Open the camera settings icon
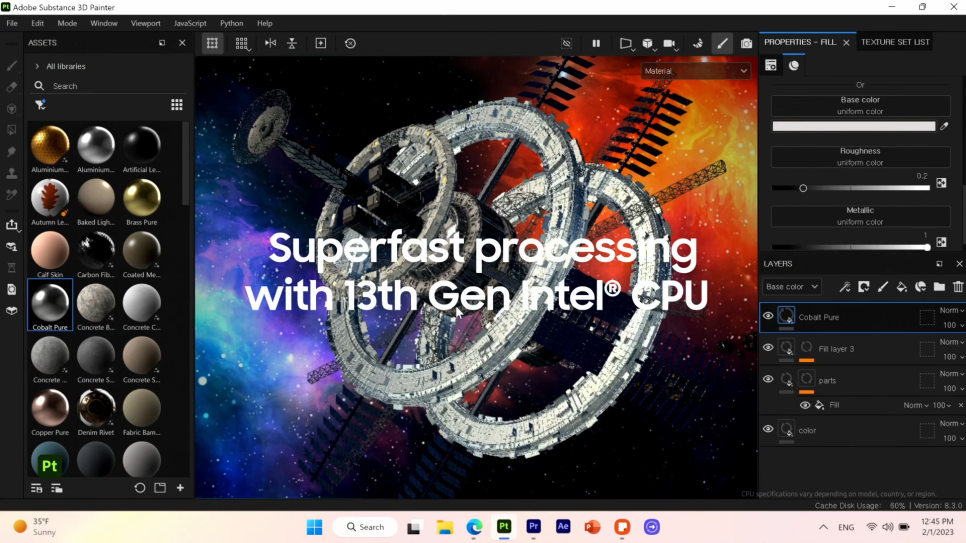 coord(669,43)
